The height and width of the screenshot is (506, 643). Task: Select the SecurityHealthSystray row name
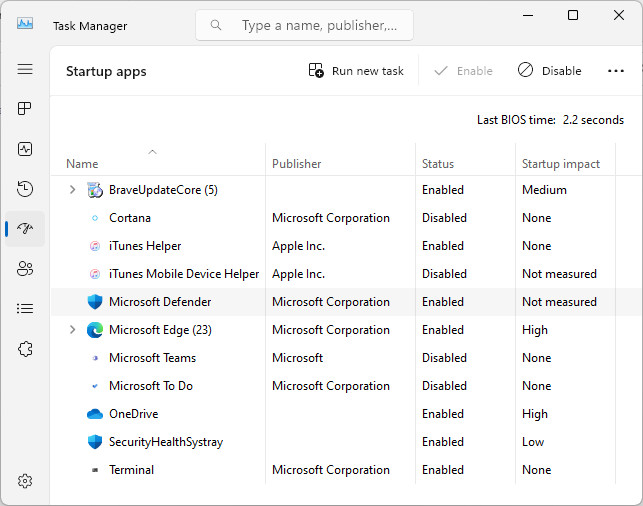(x=166, y=442)
